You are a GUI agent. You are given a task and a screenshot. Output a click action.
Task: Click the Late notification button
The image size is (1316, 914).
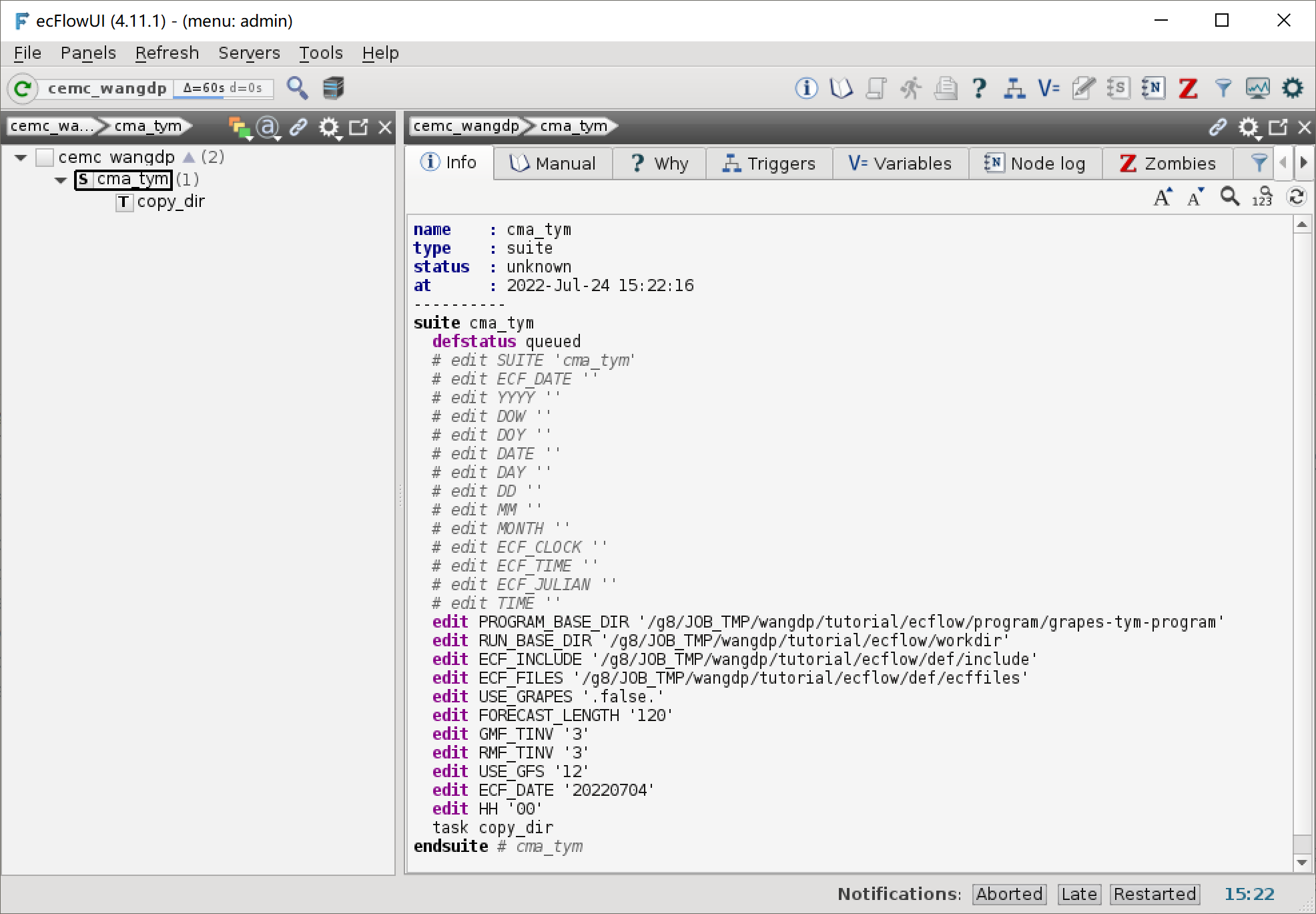click(1079, 894)
